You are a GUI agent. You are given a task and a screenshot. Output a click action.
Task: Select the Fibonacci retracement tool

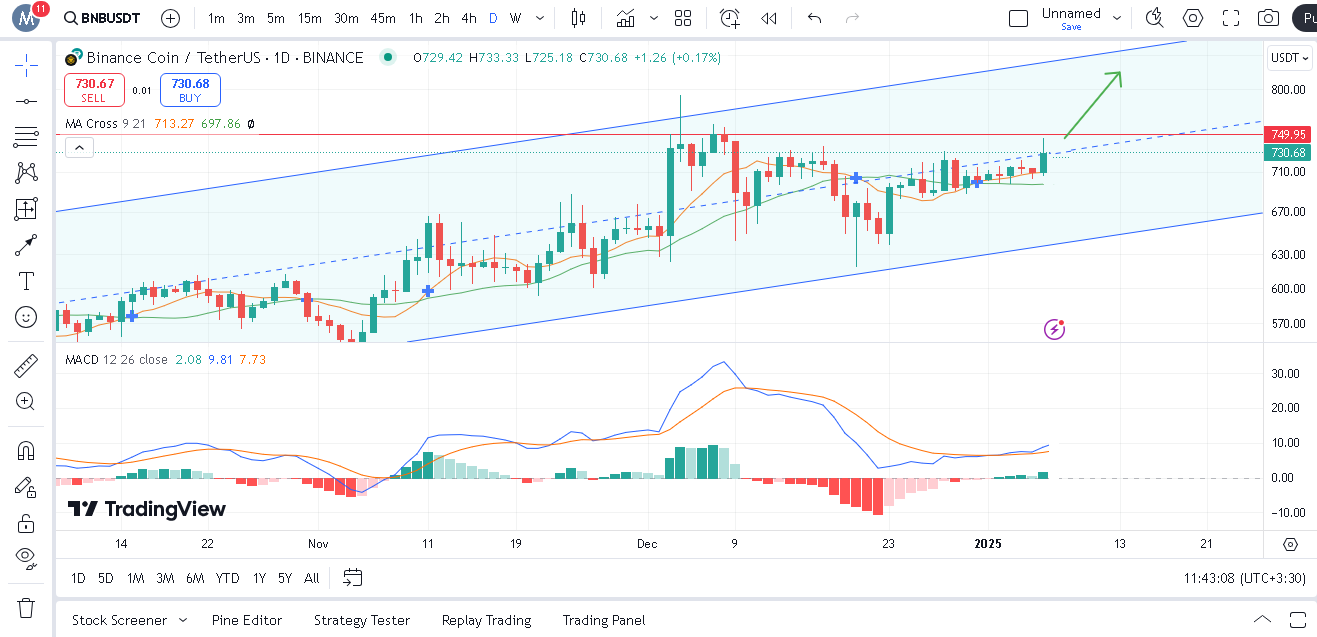[x=26, y=137]
